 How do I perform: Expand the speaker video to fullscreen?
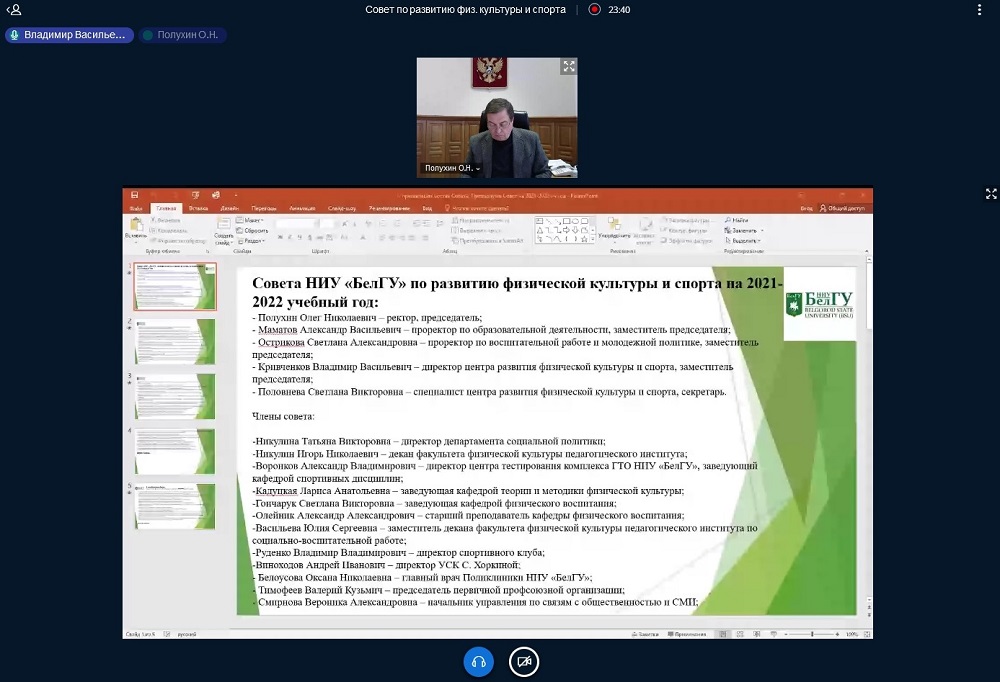(569, 67)
